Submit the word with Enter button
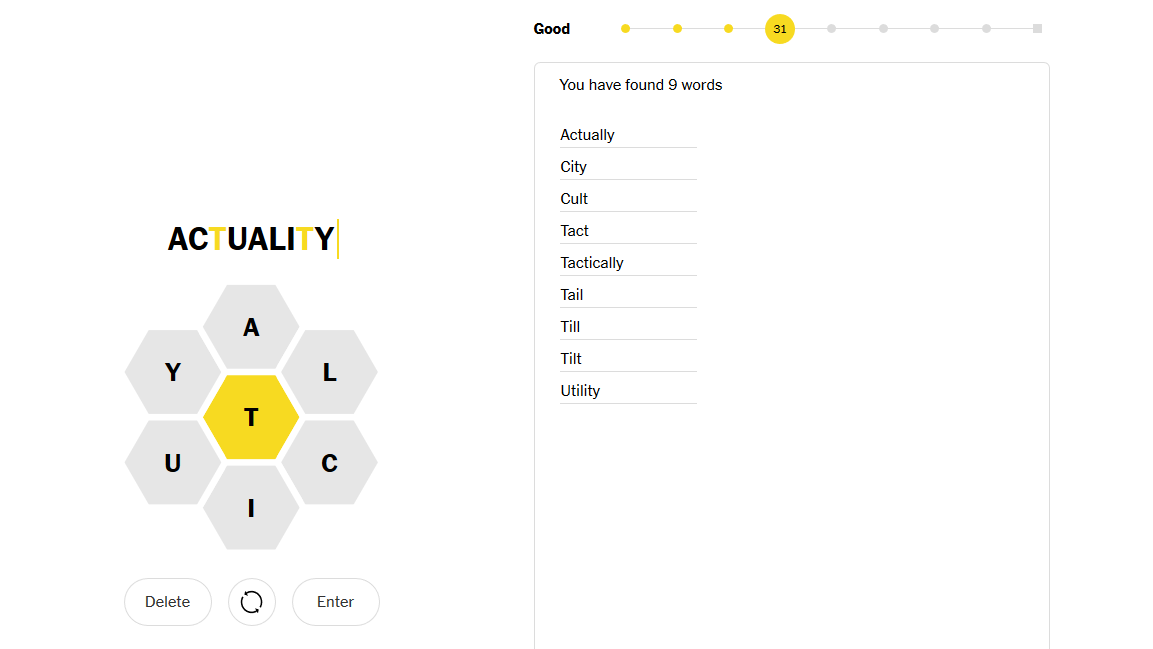Image resolution: width=1153 pixels, height=649 pixels. point(335,602)
